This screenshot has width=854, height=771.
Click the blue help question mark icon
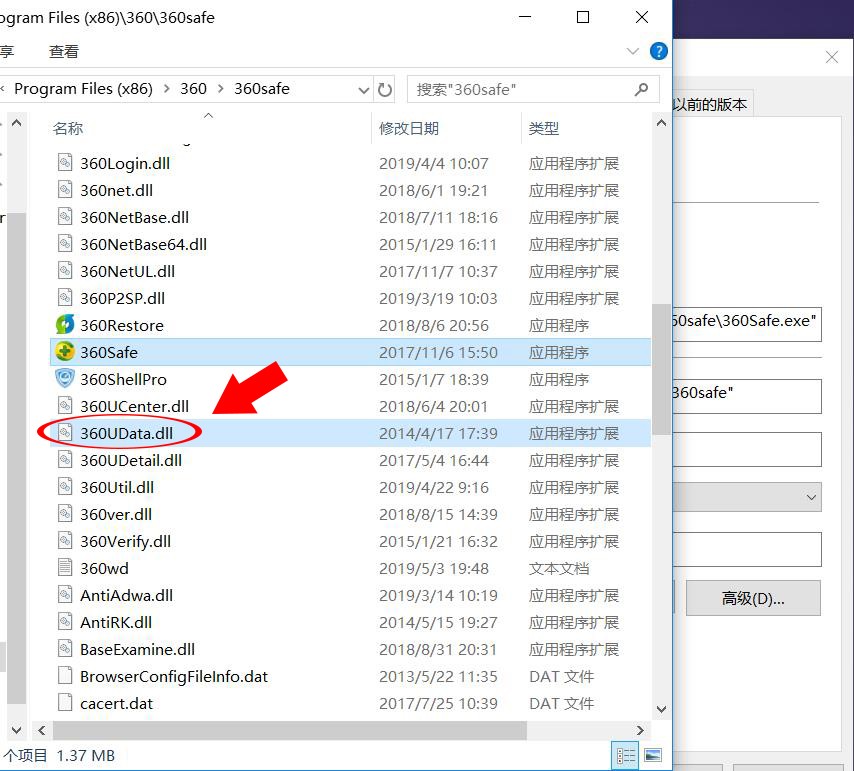tap(659, 51)
